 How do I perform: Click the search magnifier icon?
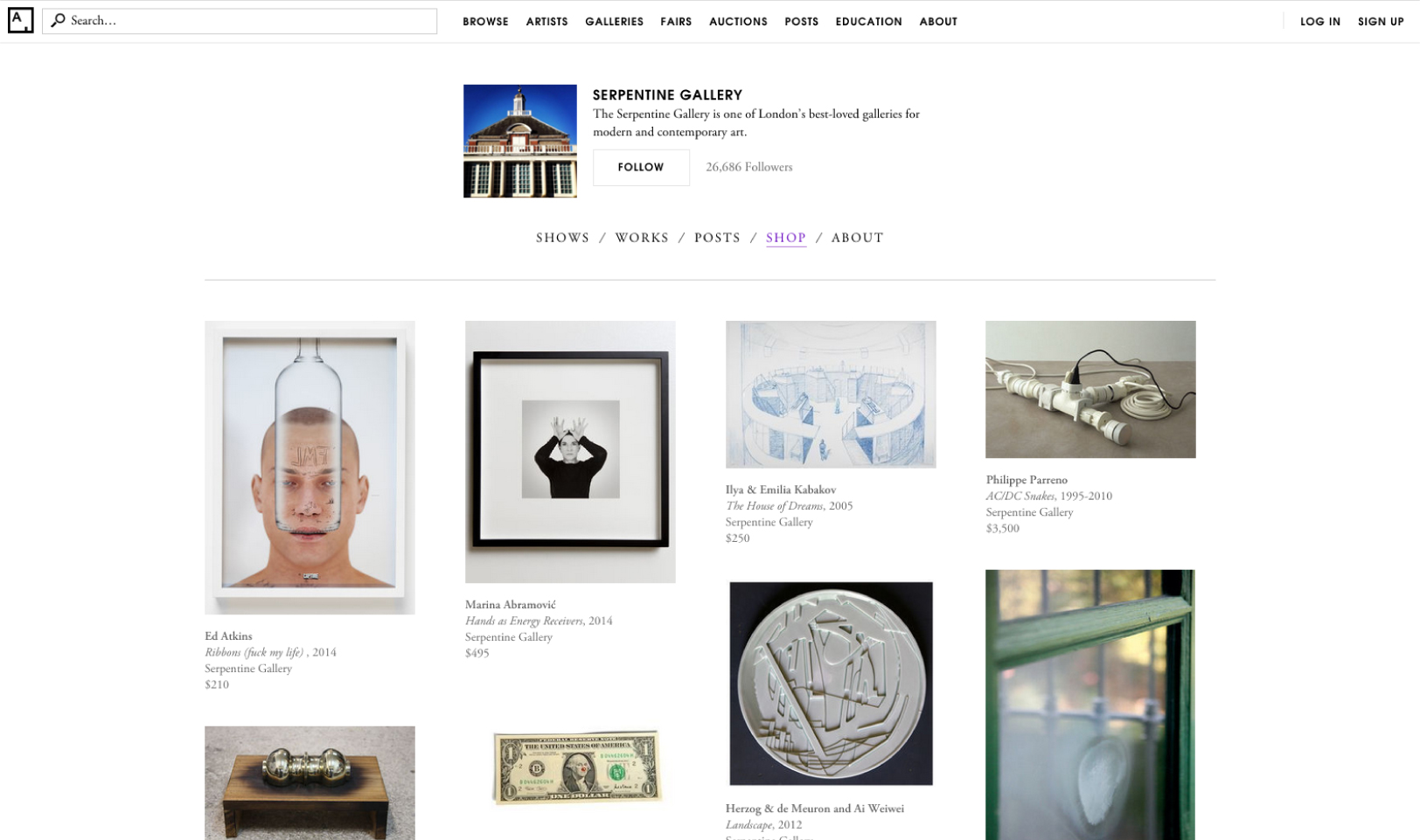tap(58, 20)
